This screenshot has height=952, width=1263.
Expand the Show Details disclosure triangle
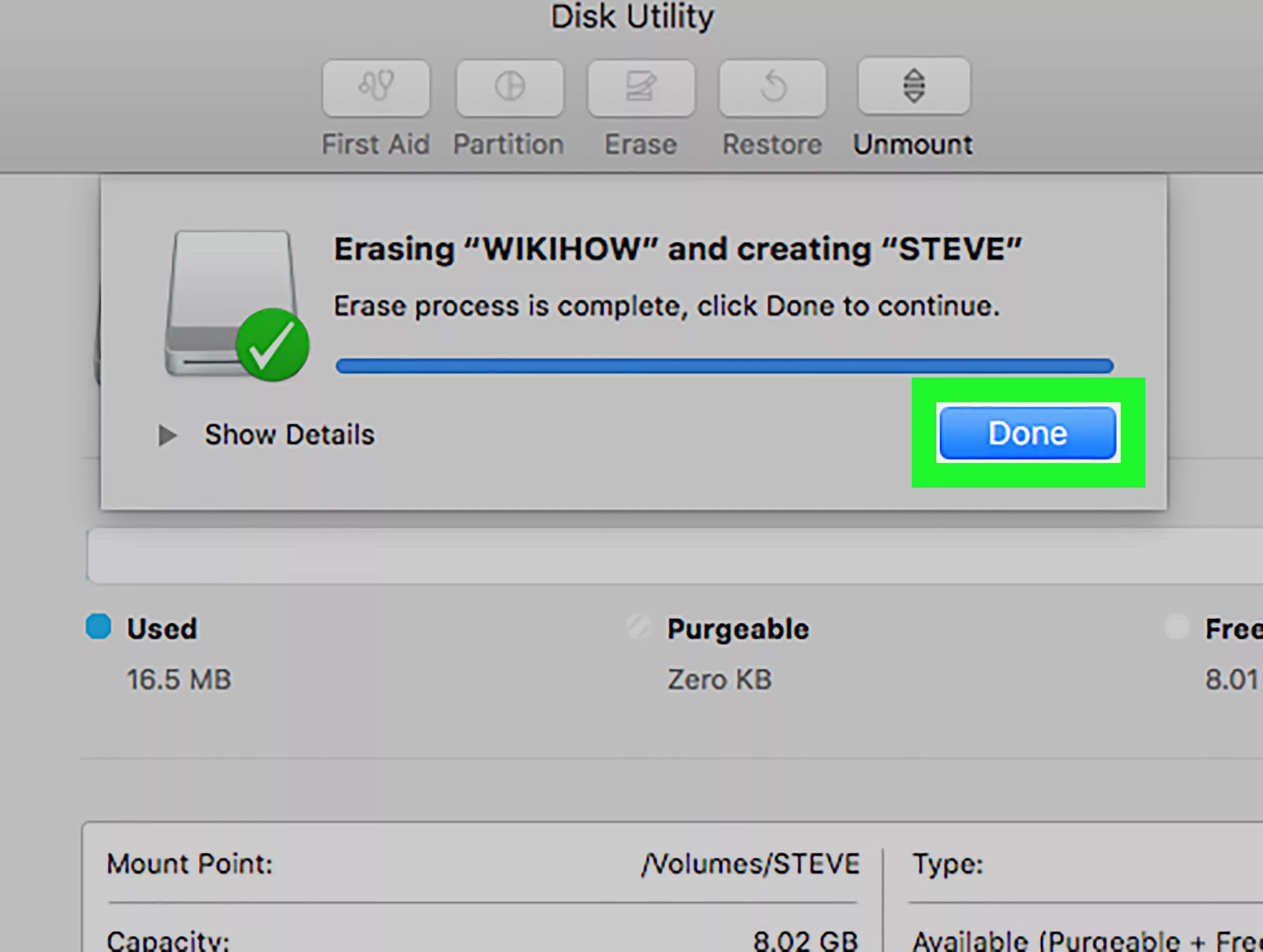[x=167, y=436]
